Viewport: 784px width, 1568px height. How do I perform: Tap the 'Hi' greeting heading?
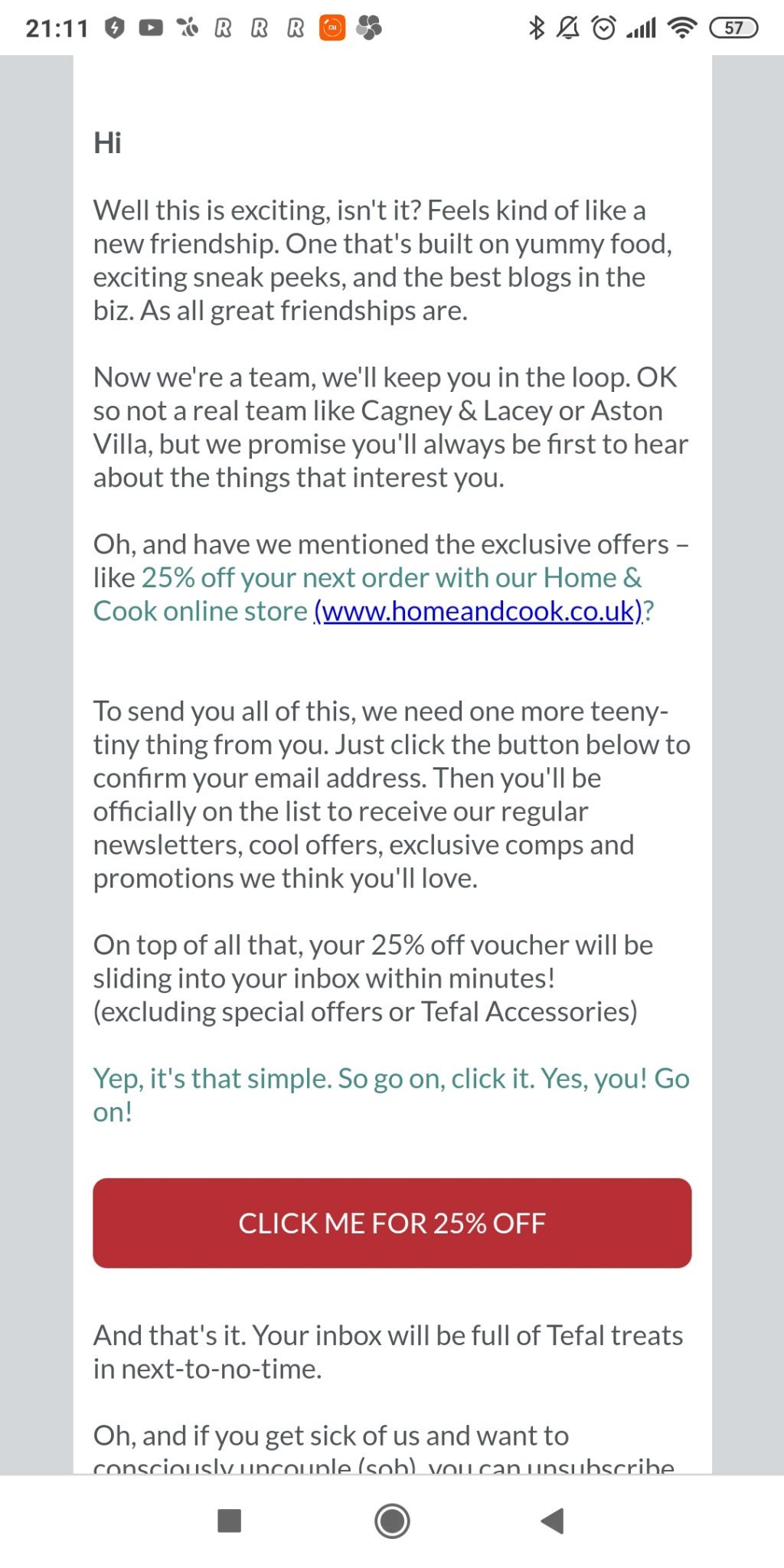point(107,143)
